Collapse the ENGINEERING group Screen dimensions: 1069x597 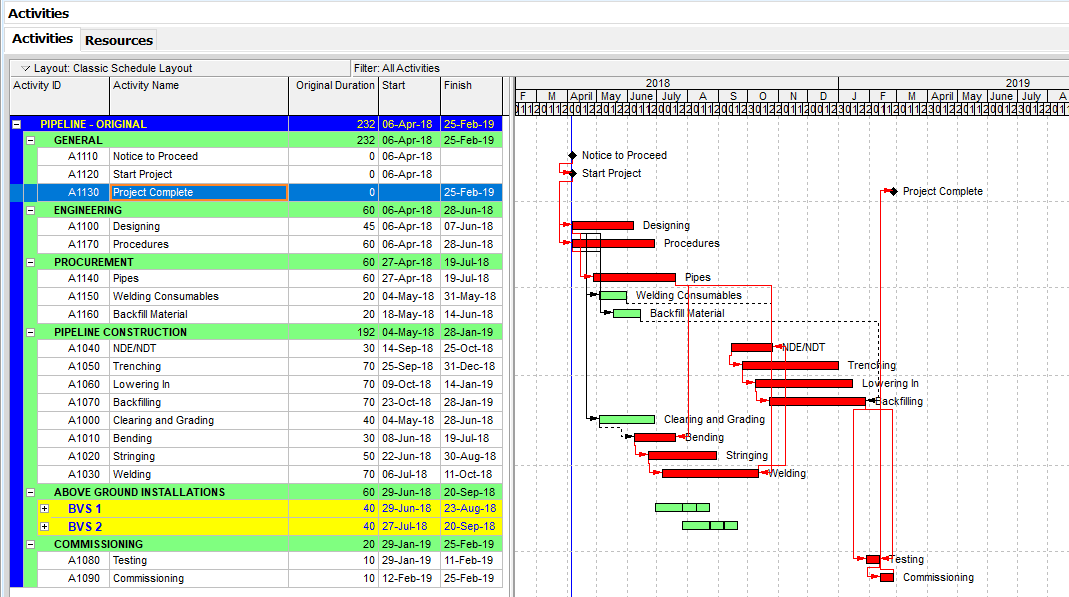coord(31,211)
